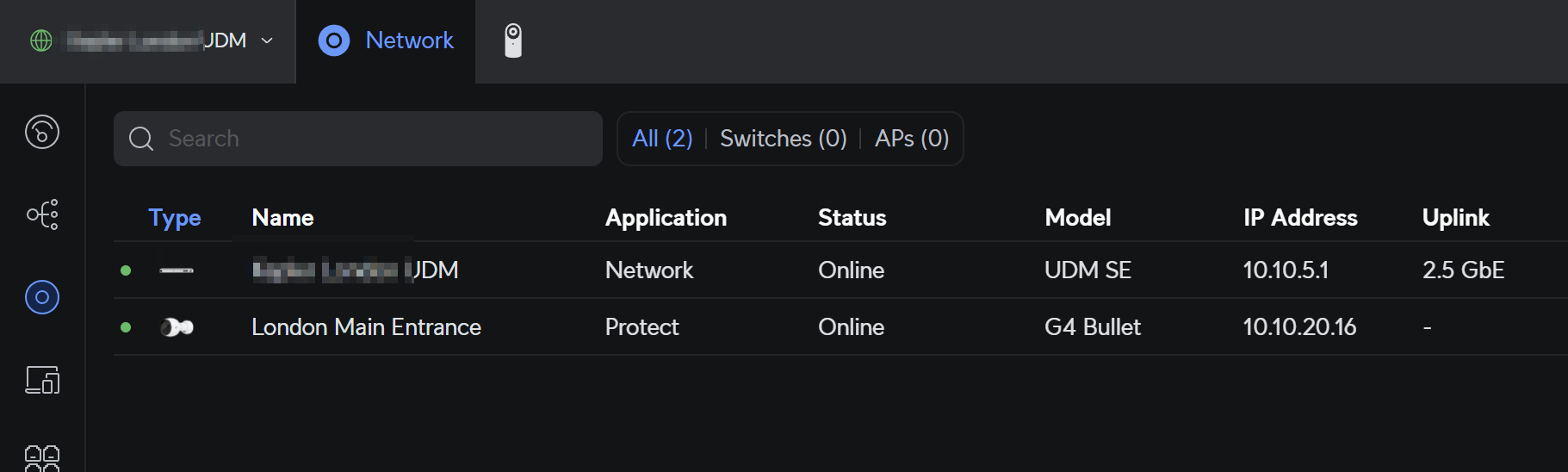Open the Client Devices sidebar icon
Screen dimensions: 1568x472
[x=42, y=380]
